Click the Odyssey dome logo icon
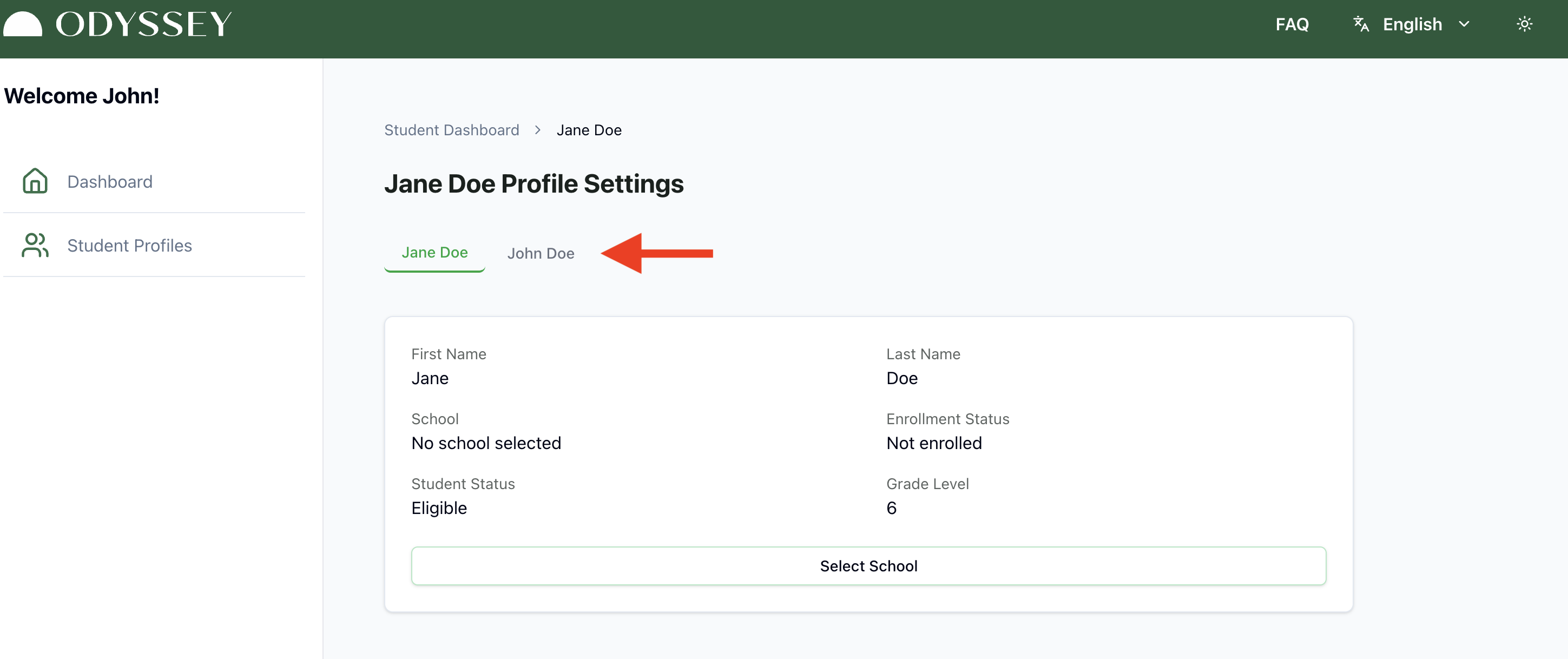Image resolution: width=1568 pixels, height=659 pixels. pyautogui.click(x=23, y=25)
